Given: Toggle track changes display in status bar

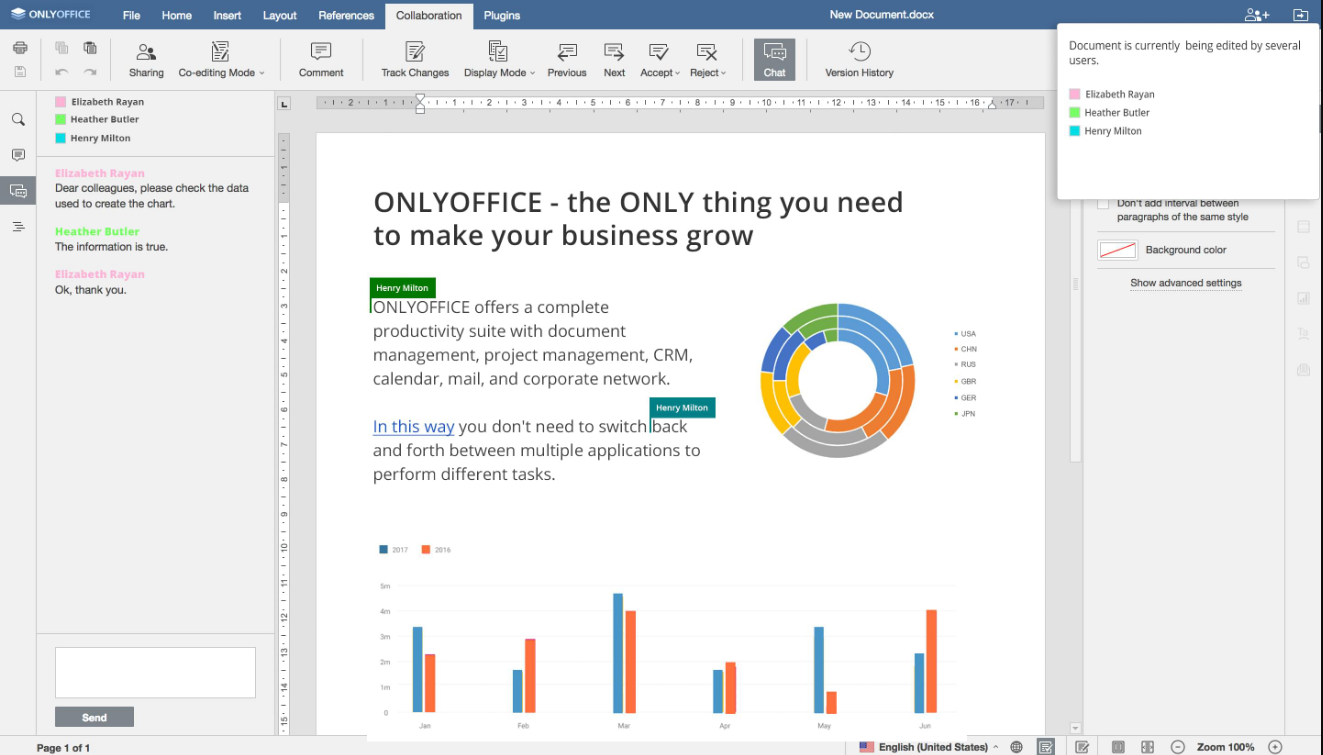Looking at the screenshot, I should coord(1083,745).
